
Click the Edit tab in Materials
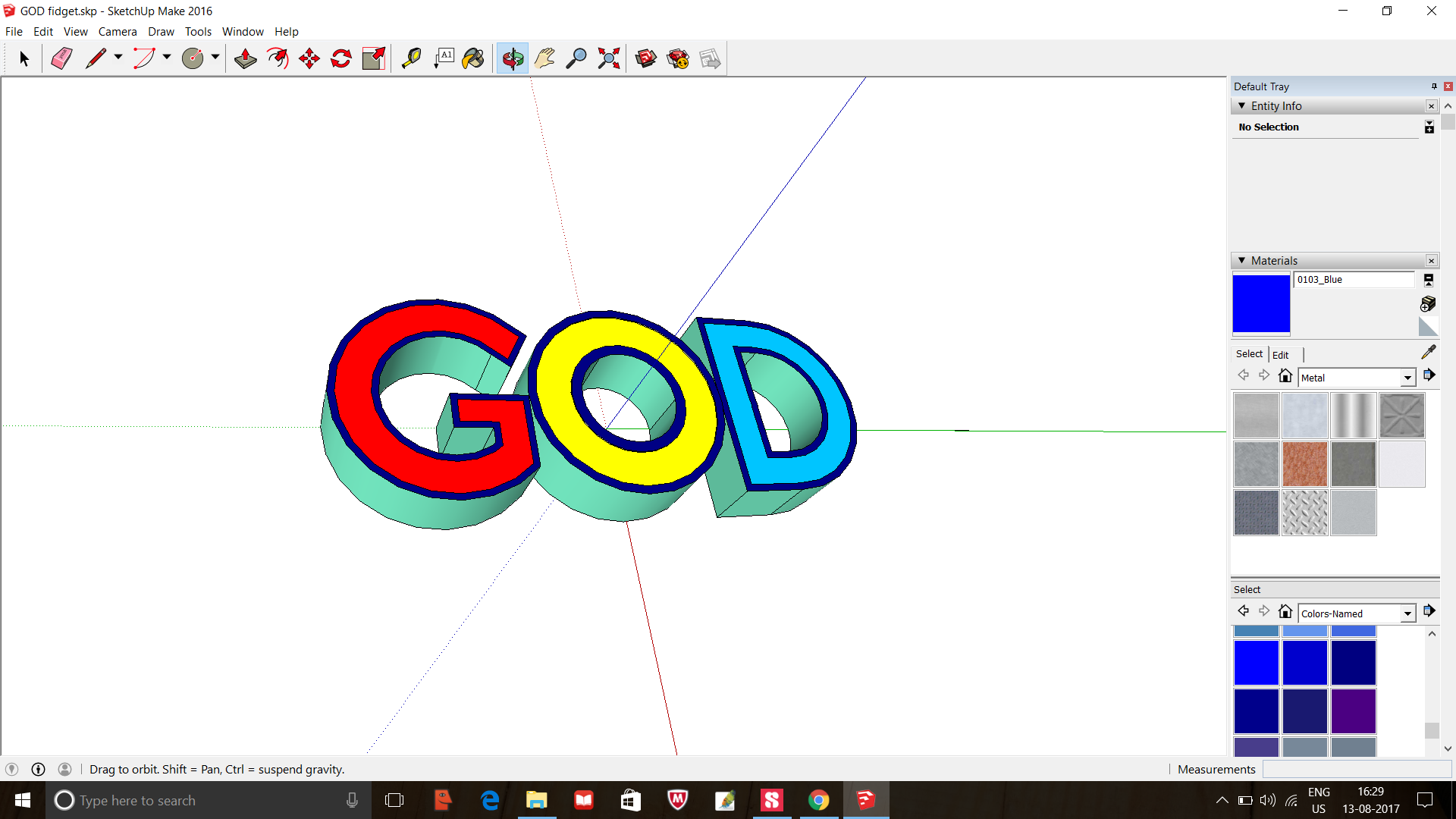[1281, 353]
